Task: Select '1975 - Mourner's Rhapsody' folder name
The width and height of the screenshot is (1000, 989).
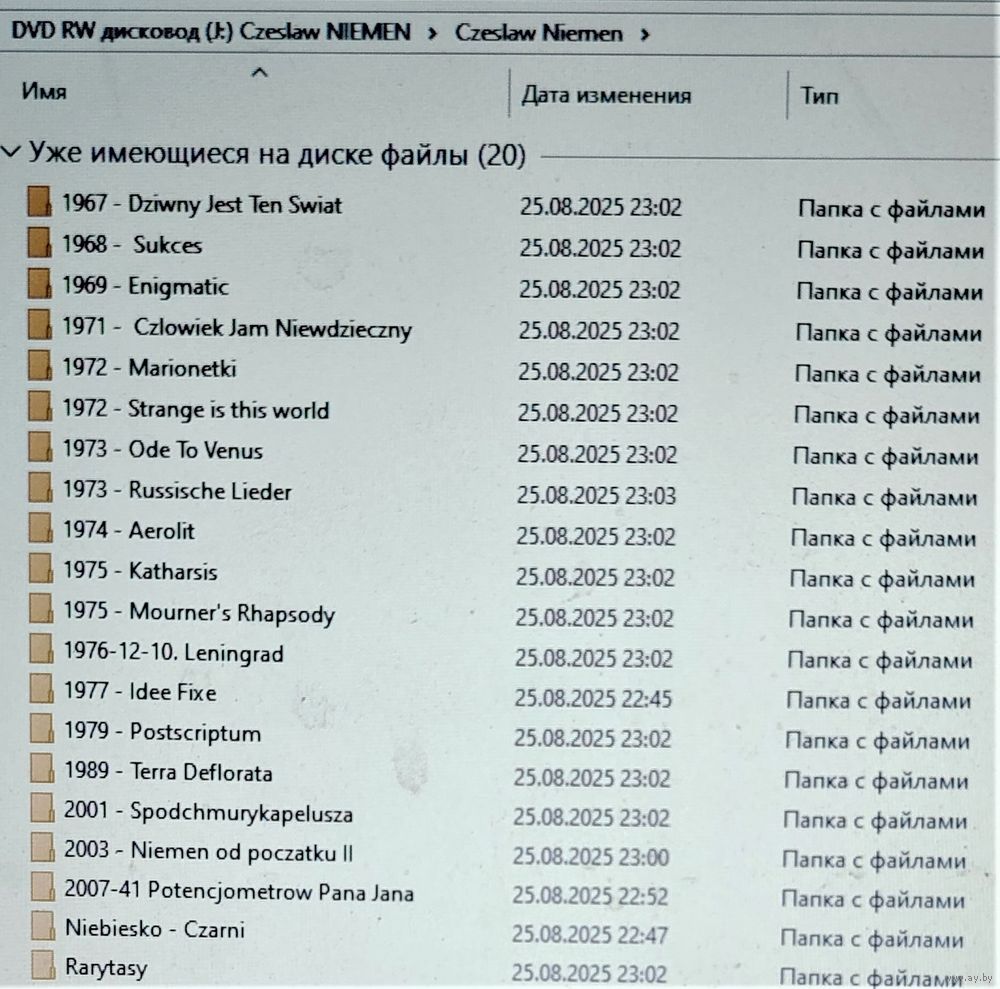Action: (x=199, y=612)
